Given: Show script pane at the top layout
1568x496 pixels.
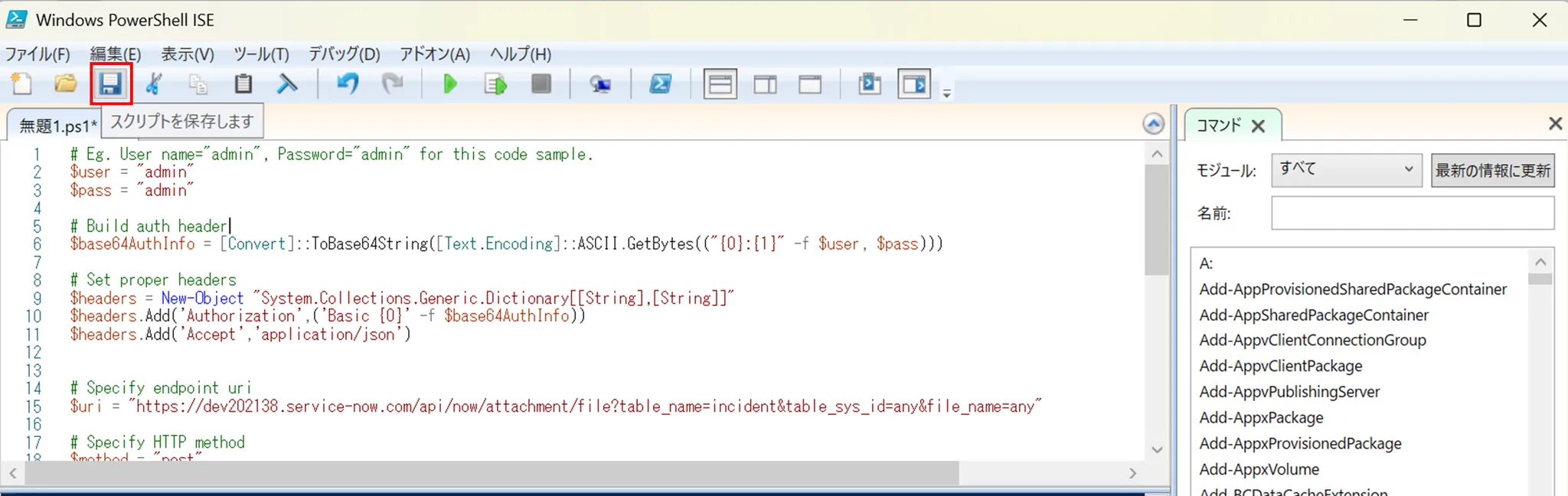Looking at the screenshot, I should (x=720, y=84).
